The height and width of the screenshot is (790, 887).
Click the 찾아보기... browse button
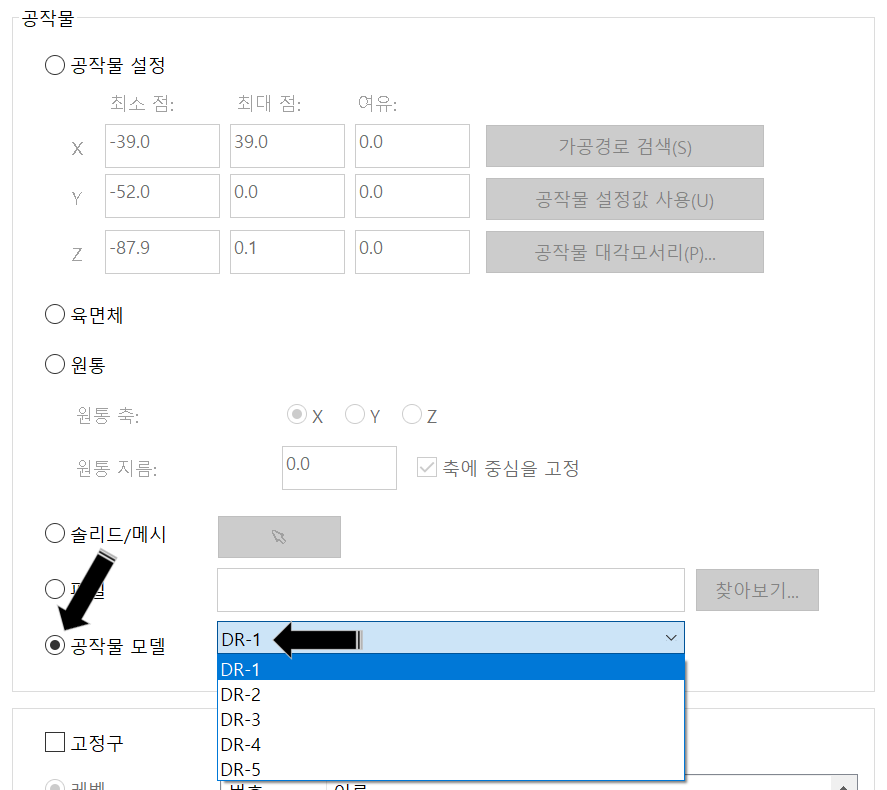(x=757, y=590)
